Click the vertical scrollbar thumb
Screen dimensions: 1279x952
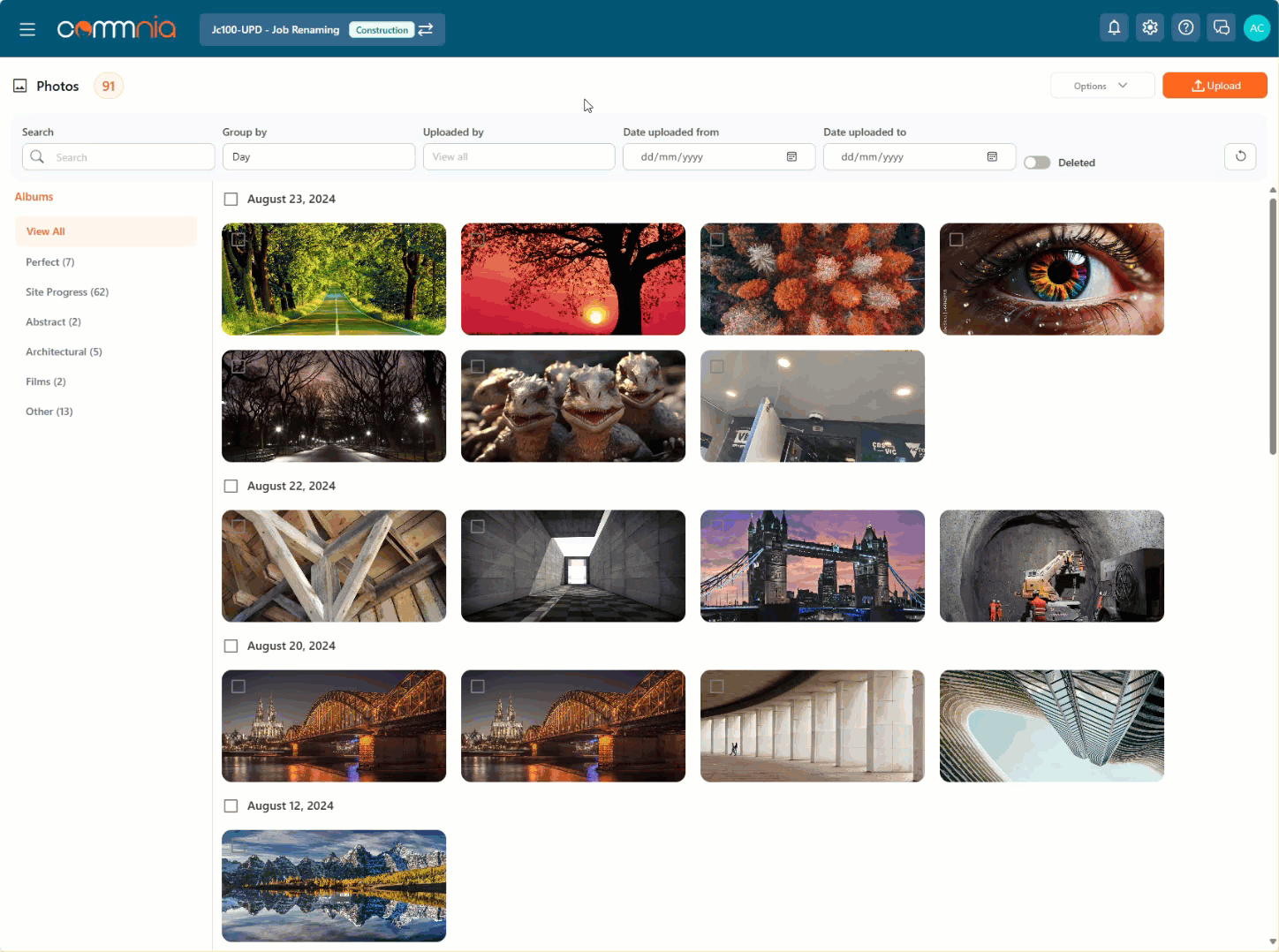1273,327
